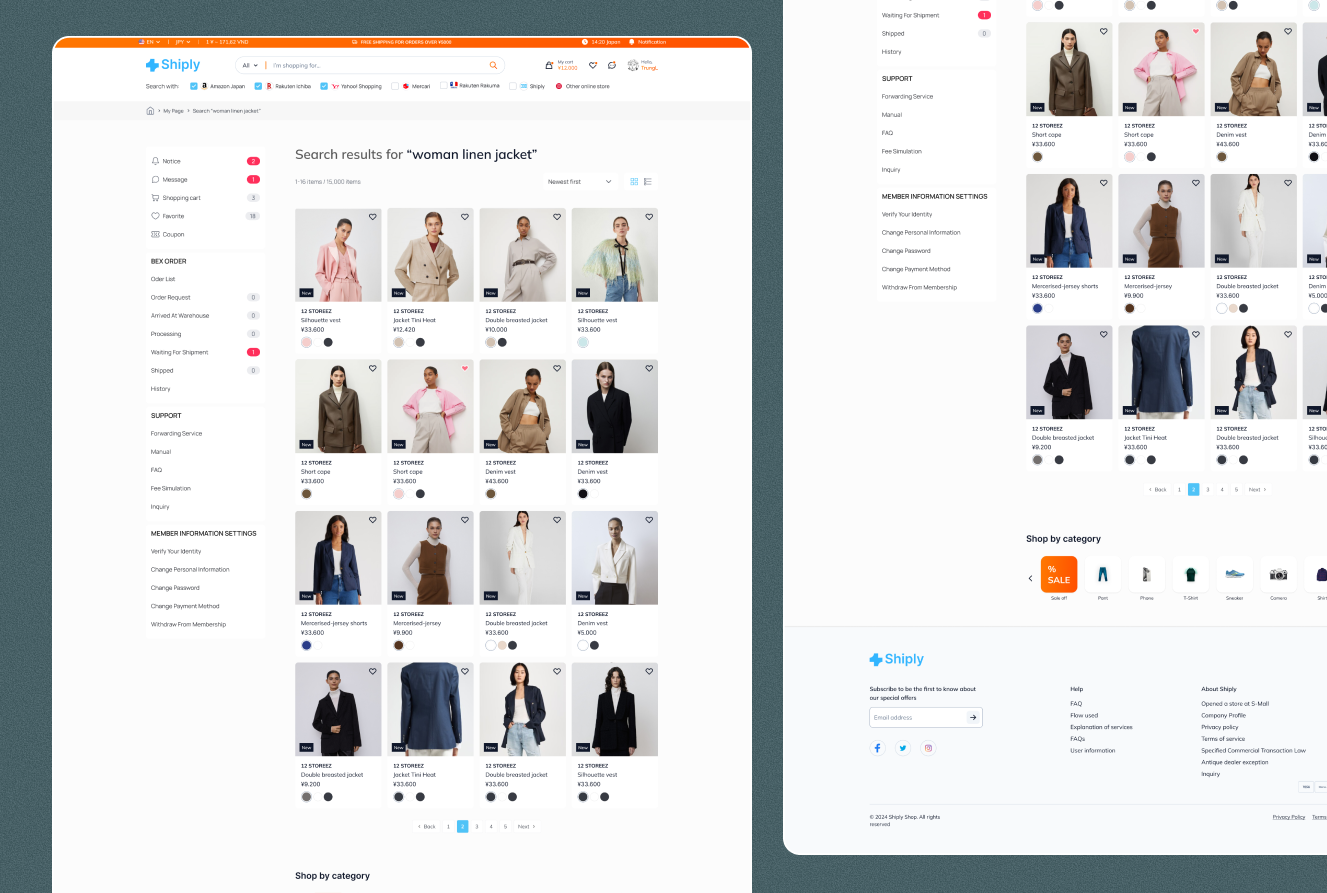
Task: Switch to grid view icon
Action: click(x=634, y=181)
